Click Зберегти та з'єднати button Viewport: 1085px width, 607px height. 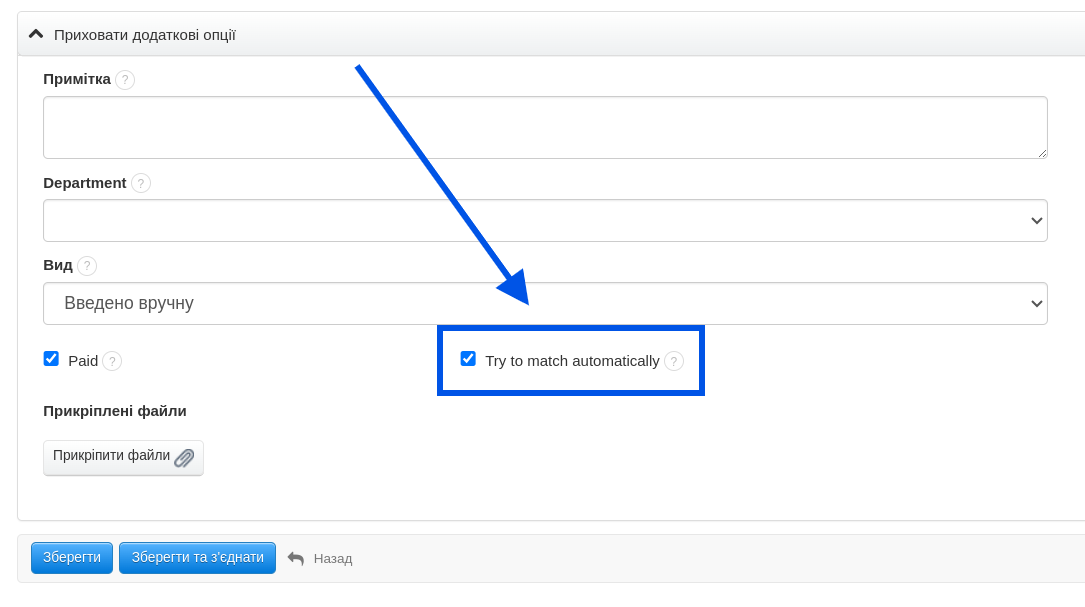(x=197, y=558)
